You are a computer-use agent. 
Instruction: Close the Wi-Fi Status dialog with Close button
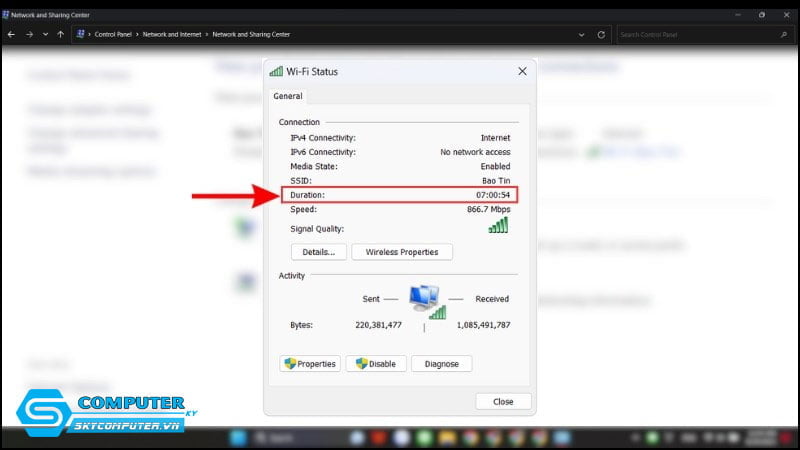503,401
